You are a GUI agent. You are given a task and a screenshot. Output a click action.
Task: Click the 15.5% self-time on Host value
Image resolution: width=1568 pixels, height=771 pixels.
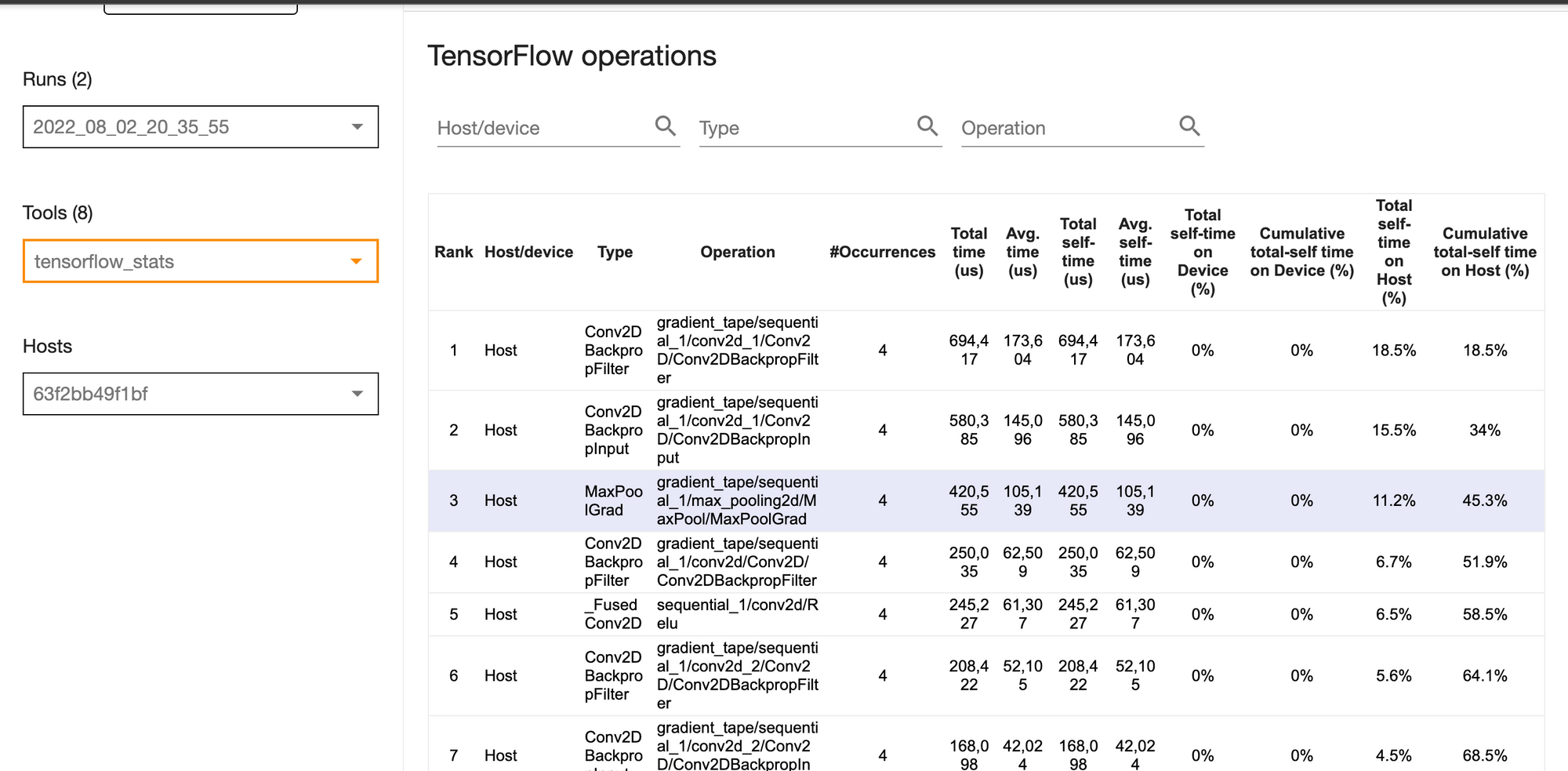[x=1393, y=431]
